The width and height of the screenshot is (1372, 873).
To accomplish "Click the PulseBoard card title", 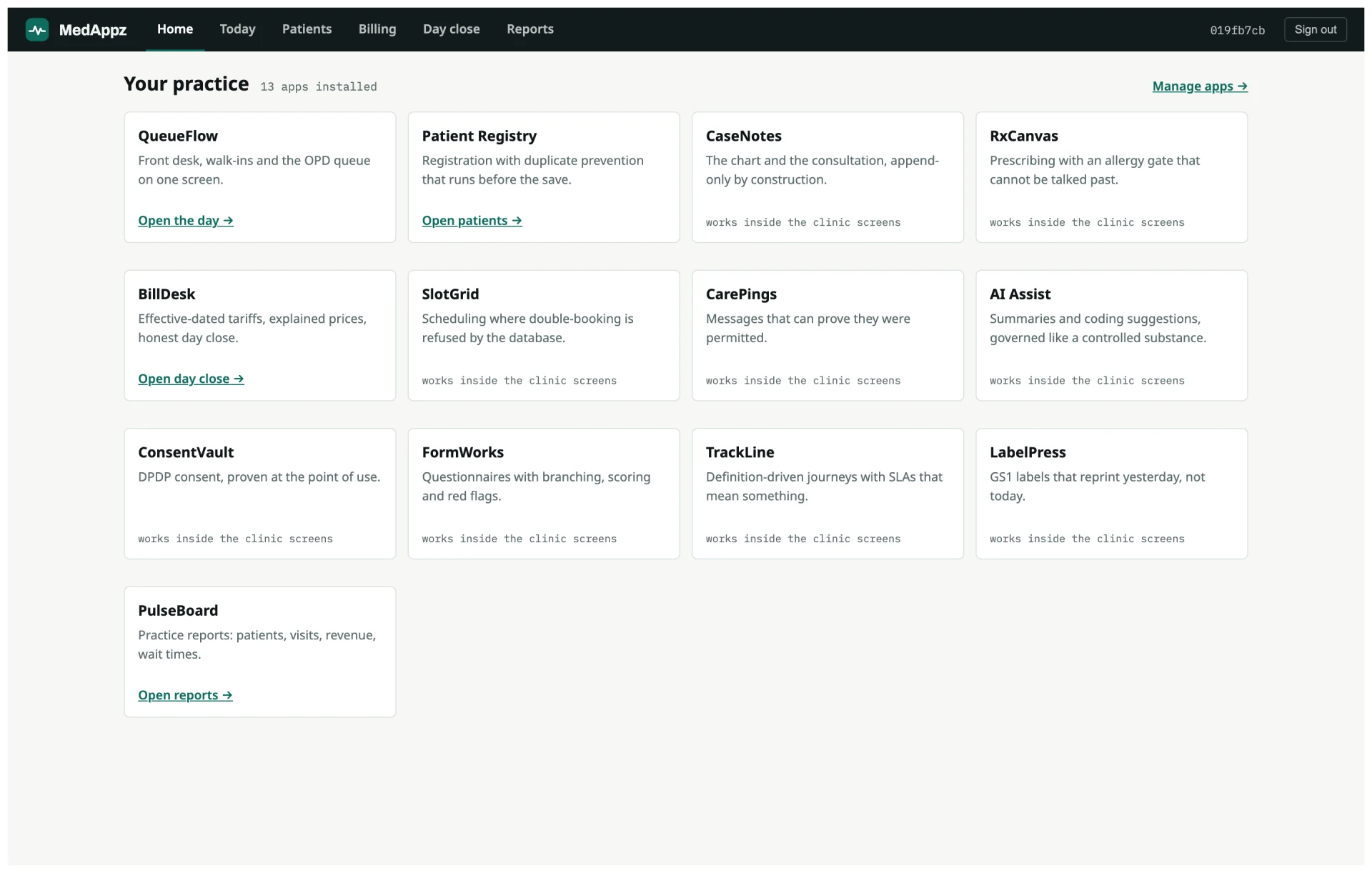I will pos(178,611).
